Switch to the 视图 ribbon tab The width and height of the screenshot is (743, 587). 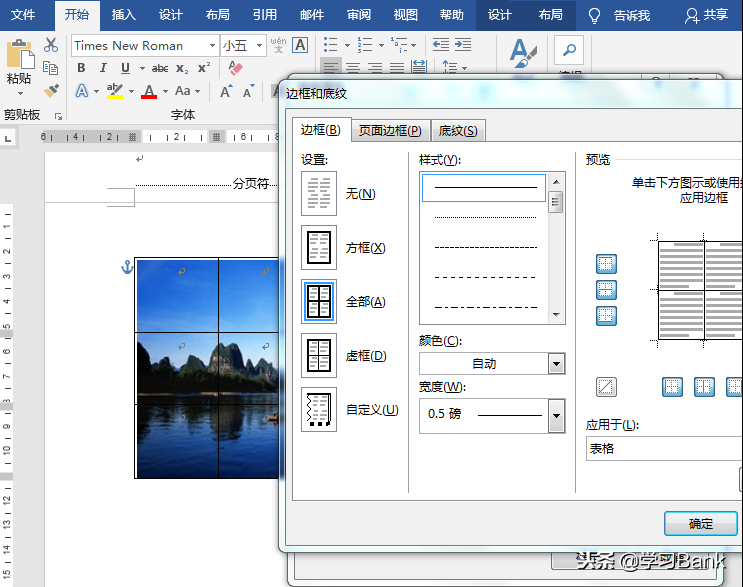coord(406,15)
